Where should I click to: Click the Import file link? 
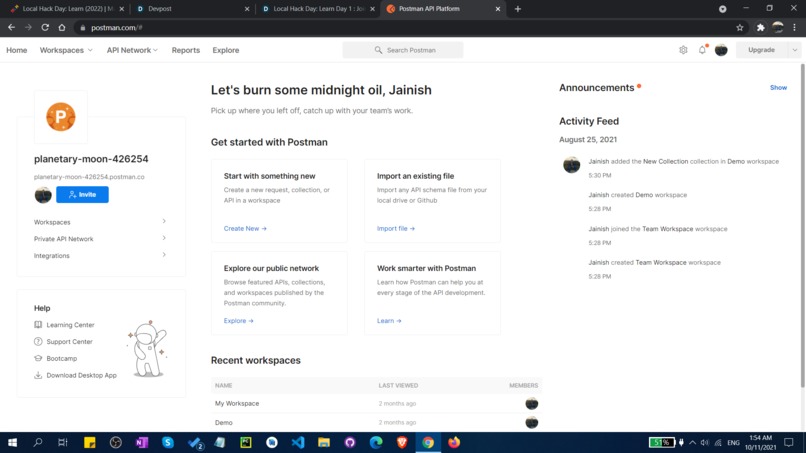[396, 228]
